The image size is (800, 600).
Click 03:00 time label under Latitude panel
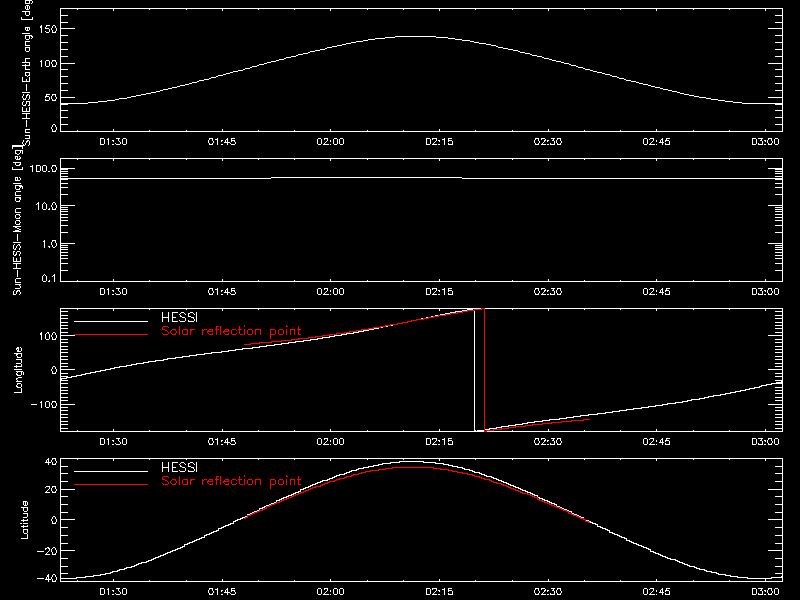click(765, 592)
